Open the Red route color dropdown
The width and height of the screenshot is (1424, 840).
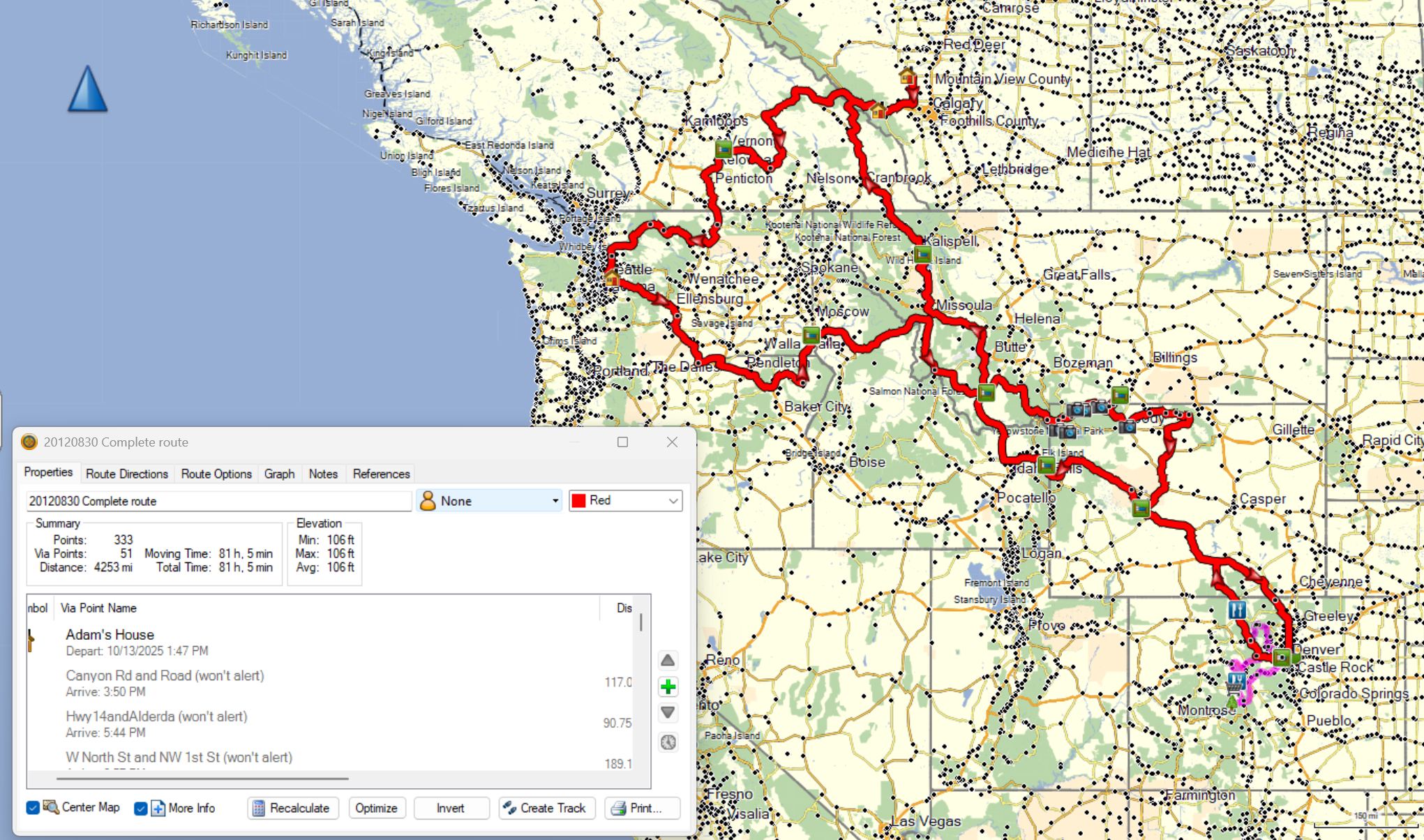(x=625, y=501)
